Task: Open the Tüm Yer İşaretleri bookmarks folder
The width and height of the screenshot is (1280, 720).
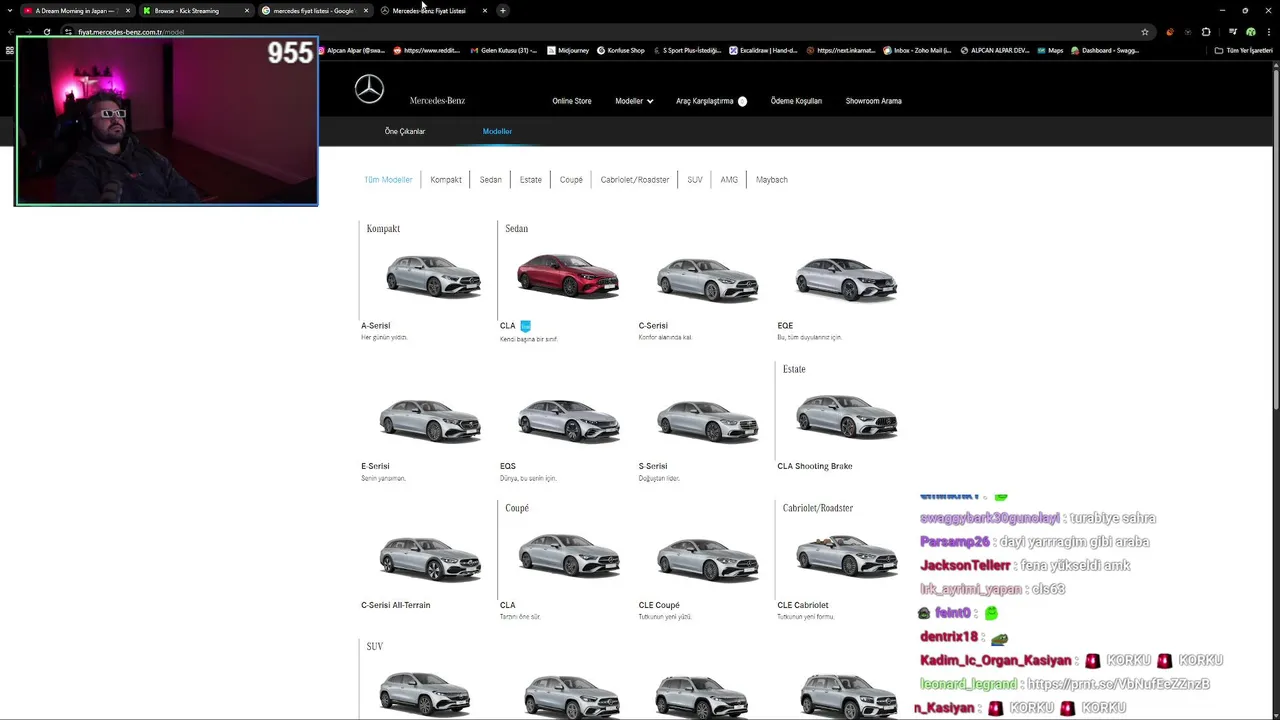Action: coord(1243,50)
